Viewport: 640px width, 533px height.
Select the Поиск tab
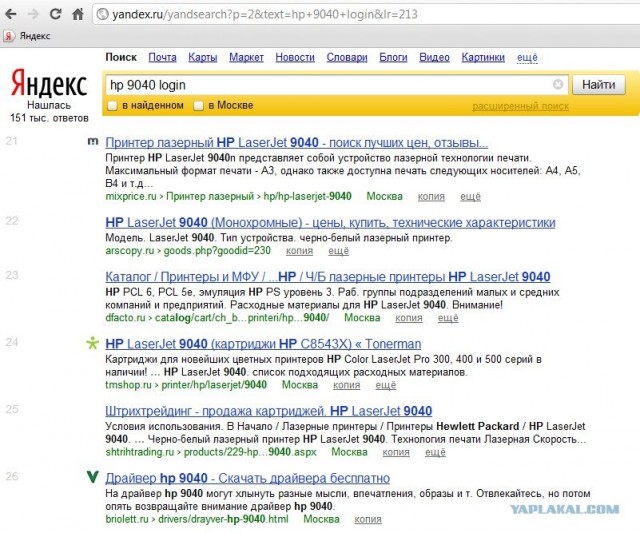pyautogui.click(x=121, y=57)
